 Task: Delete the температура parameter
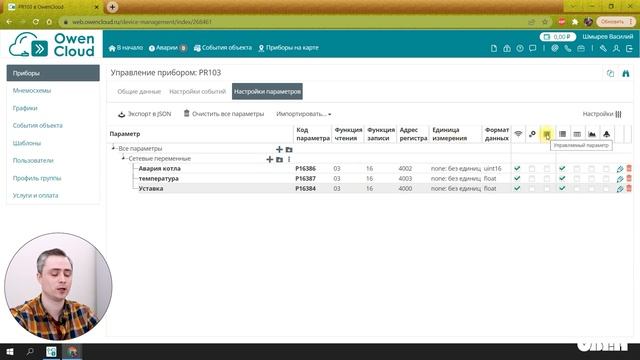coord(629,178)
